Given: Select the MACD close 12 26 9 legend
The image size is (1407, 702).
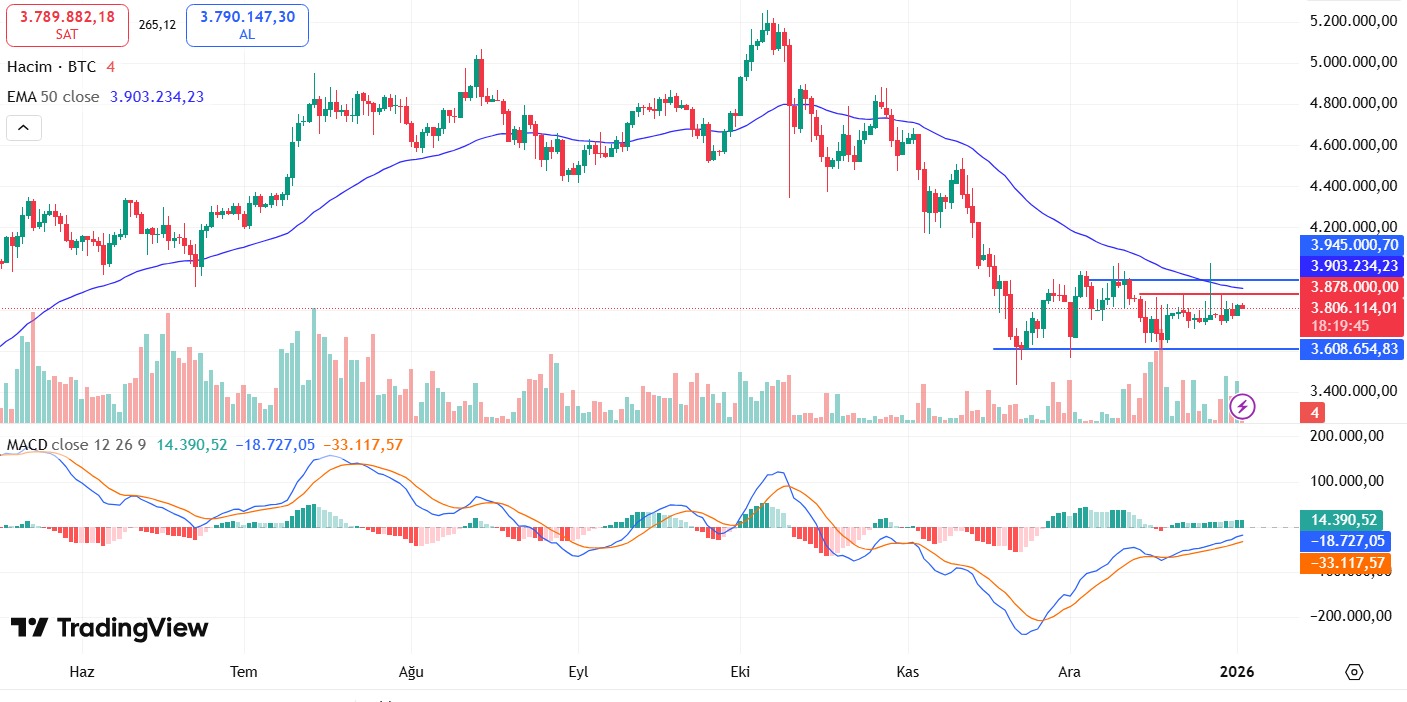Looking at the screenshot, I should tap(76, 444).
